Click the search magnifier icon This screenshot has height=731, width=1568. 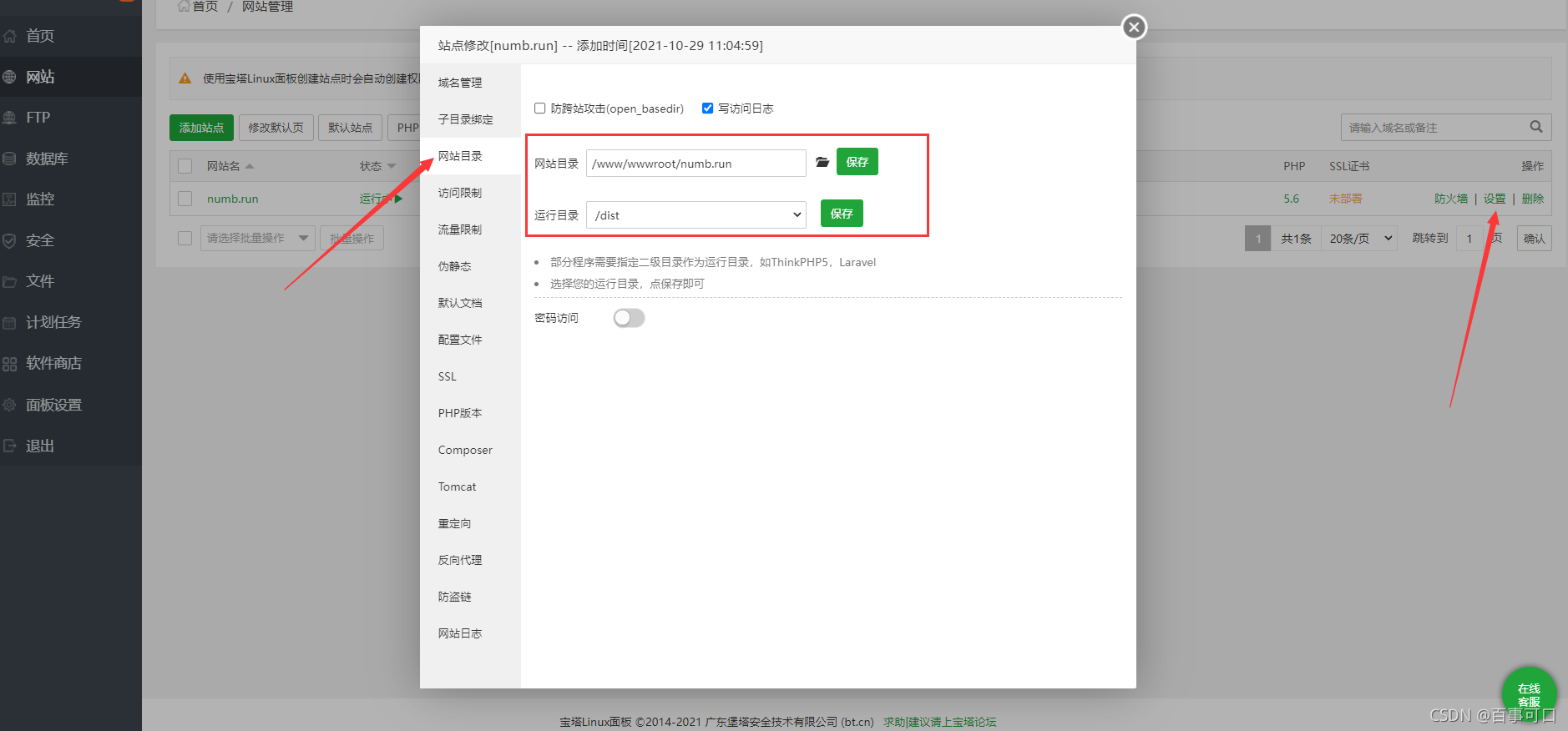(1536, 127)
